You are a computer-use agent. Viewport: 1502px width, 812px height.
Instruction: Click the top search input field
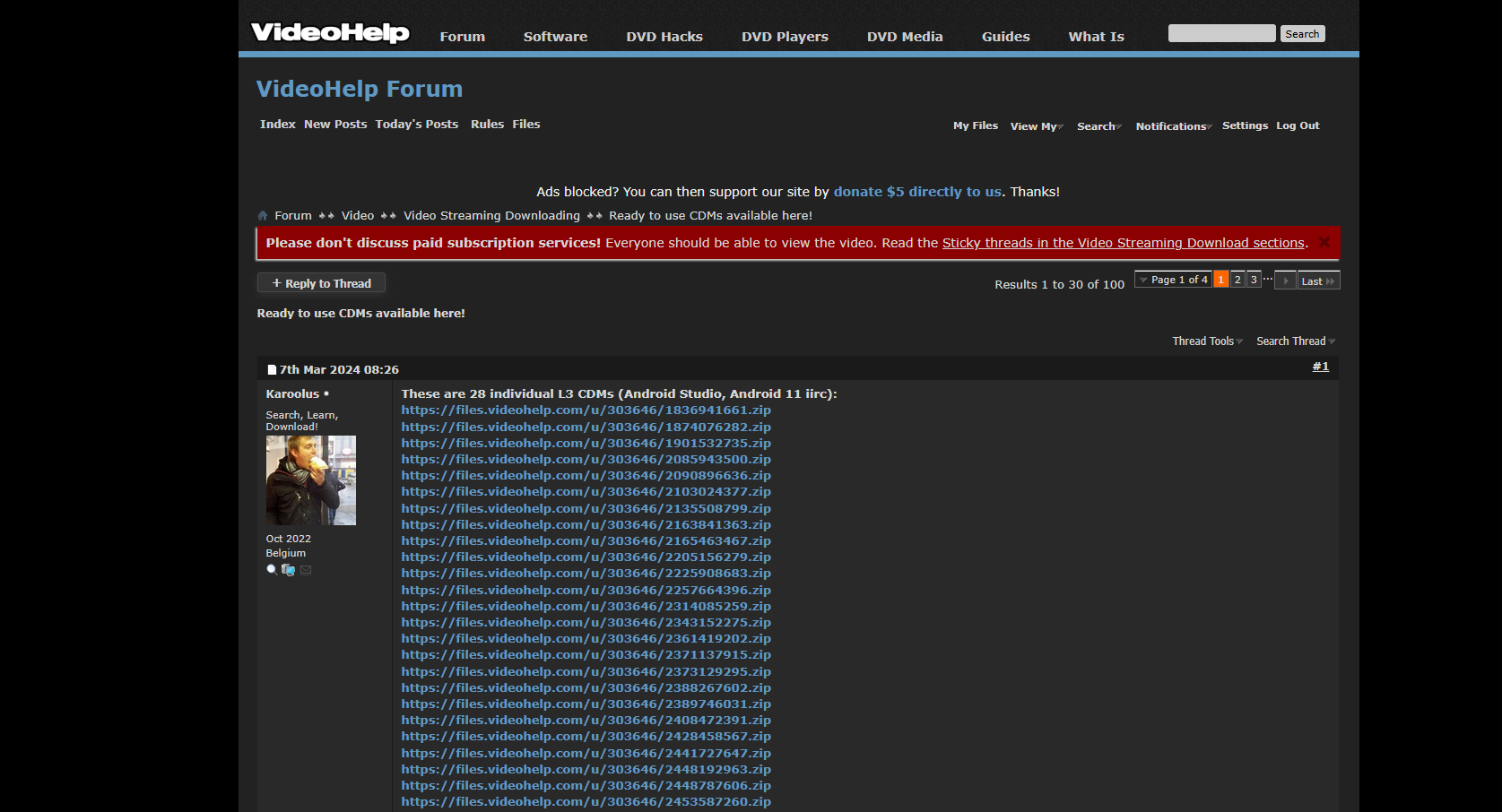click(1221, 34)
